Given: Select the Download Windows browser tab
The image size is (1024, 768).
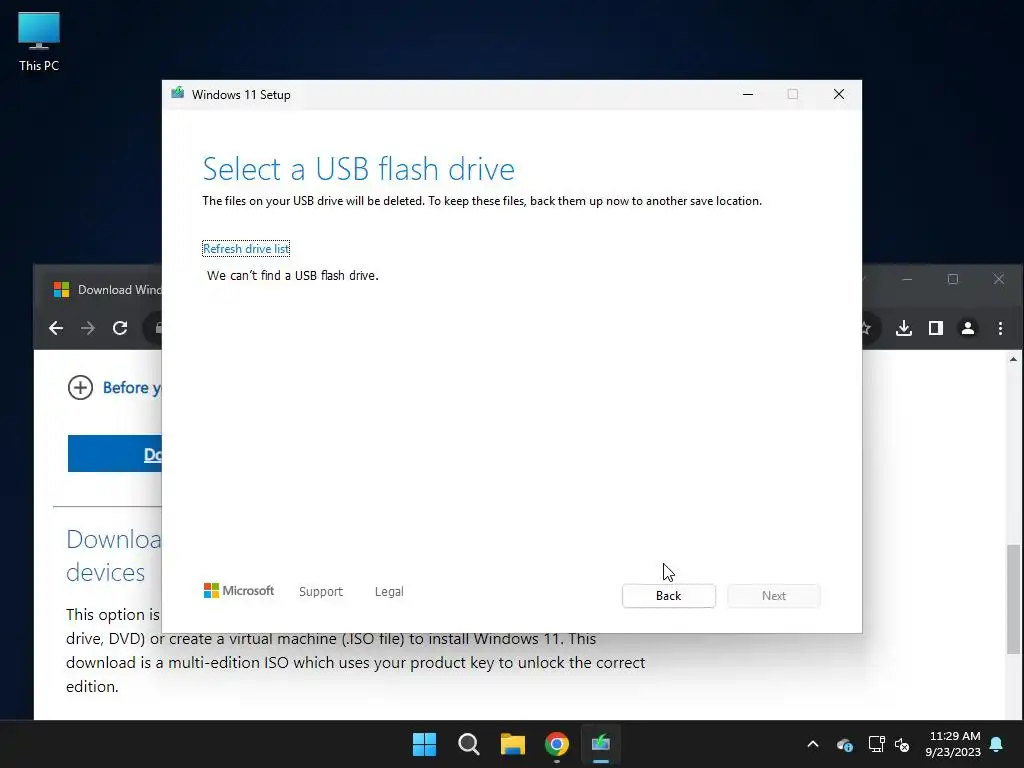Looking at the screenshot, I should coord(108,290).
